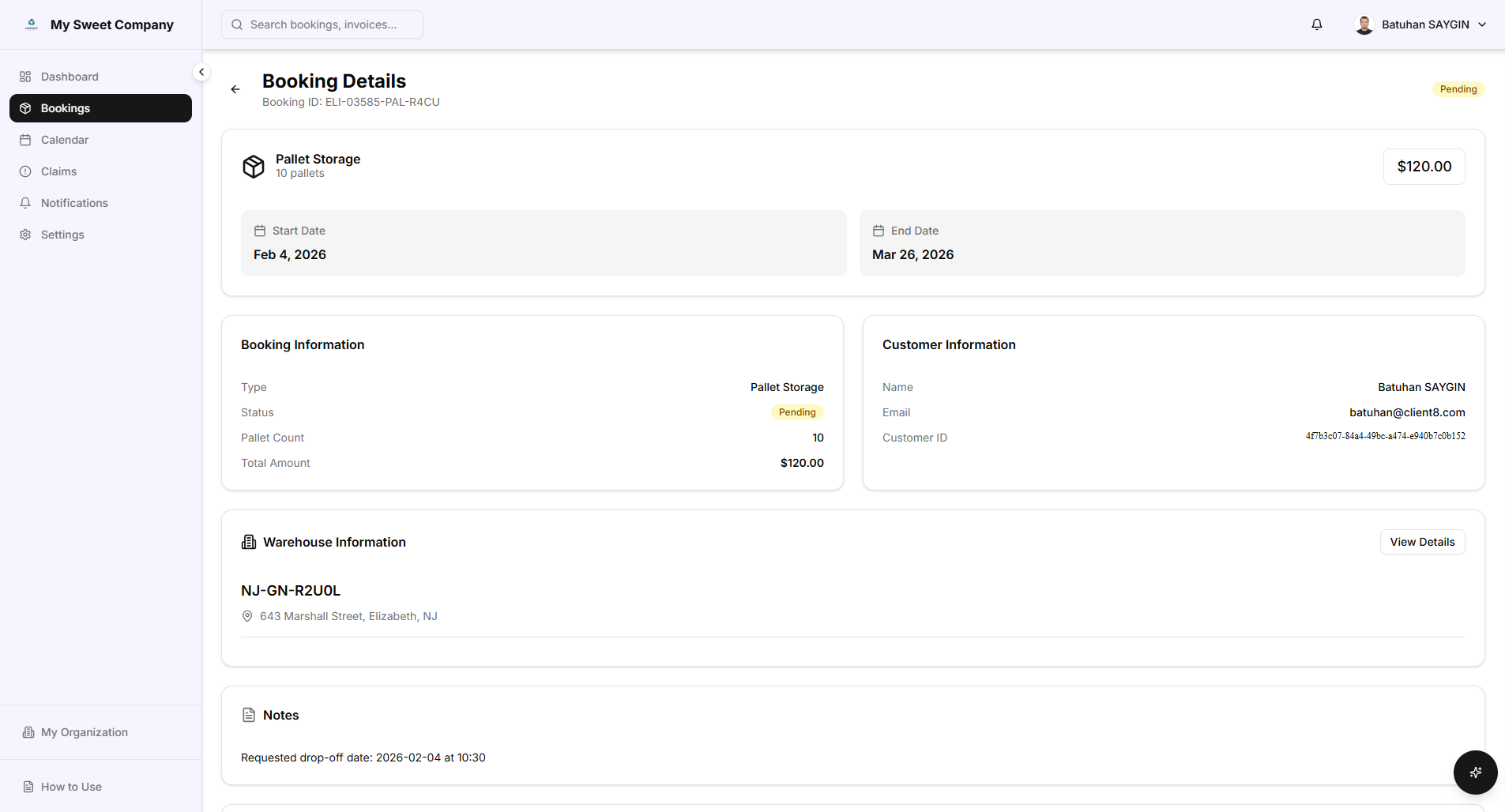Click the Feb 4, 2026 start date
Screen dimensions: 1505x812
290,254
